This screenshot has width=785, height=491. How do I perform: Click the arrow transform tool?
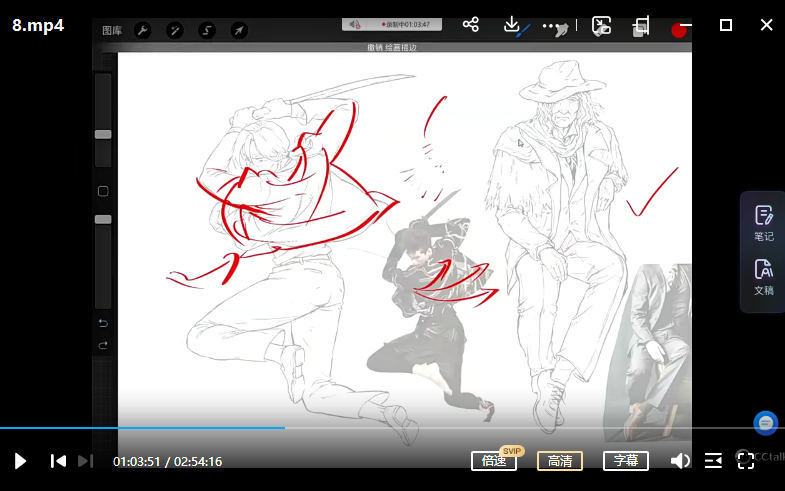tap(239, 31)
